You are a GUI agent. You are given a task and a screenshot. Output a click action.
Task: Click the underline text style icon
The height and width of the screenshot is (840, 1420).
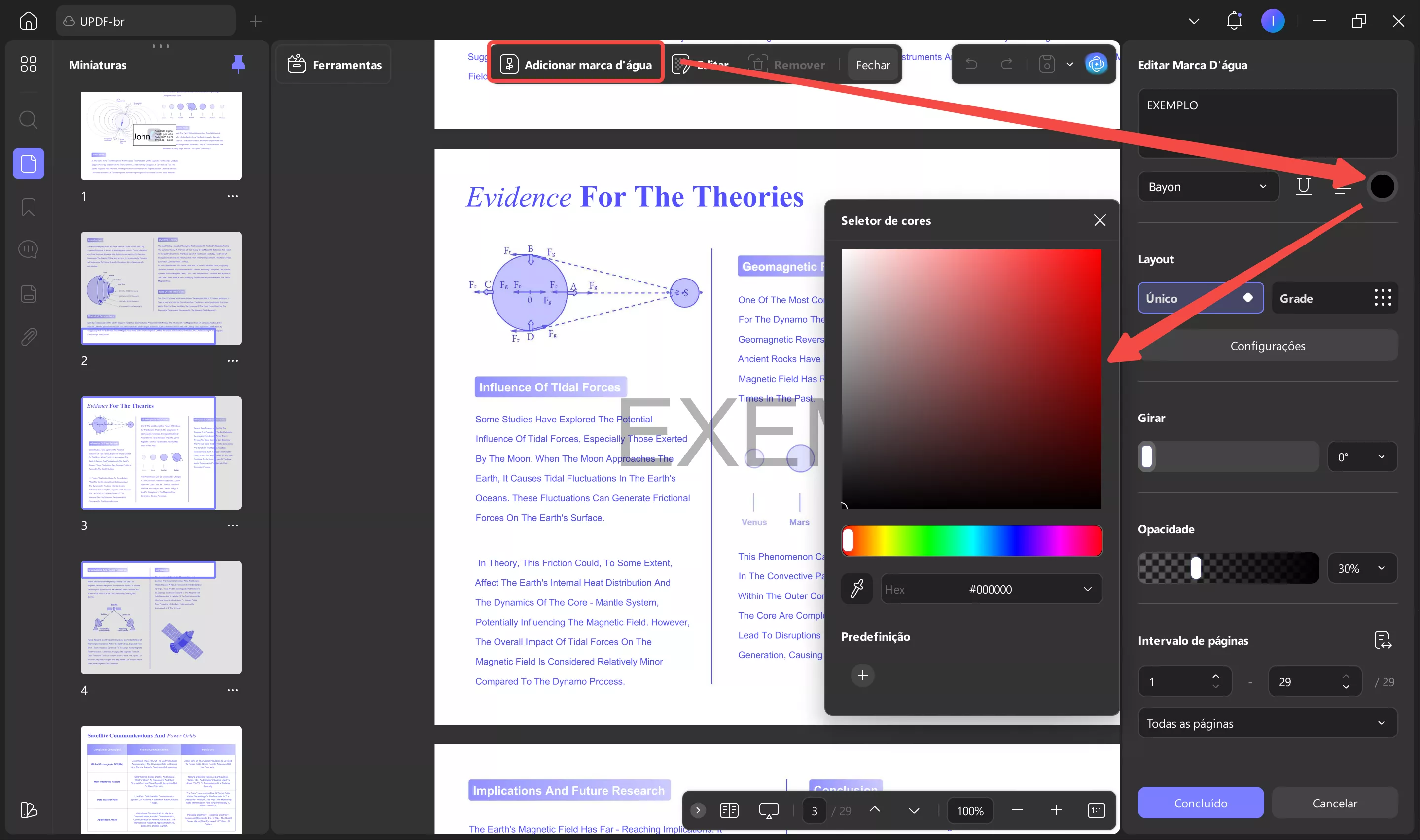click(x=1303, y=186)
